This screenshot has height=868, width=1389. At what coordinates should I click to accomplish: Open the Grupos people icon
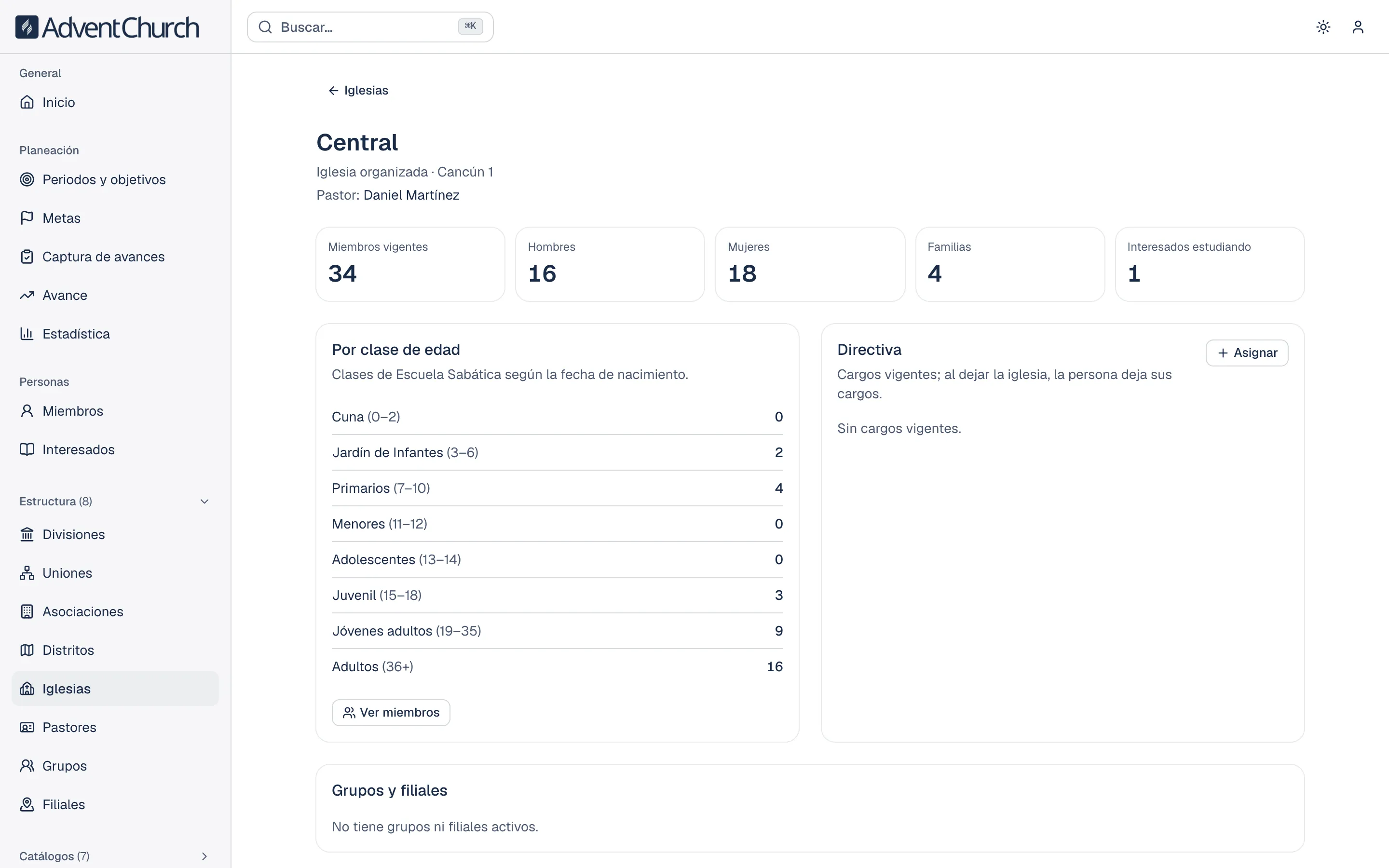coord(27,766)
